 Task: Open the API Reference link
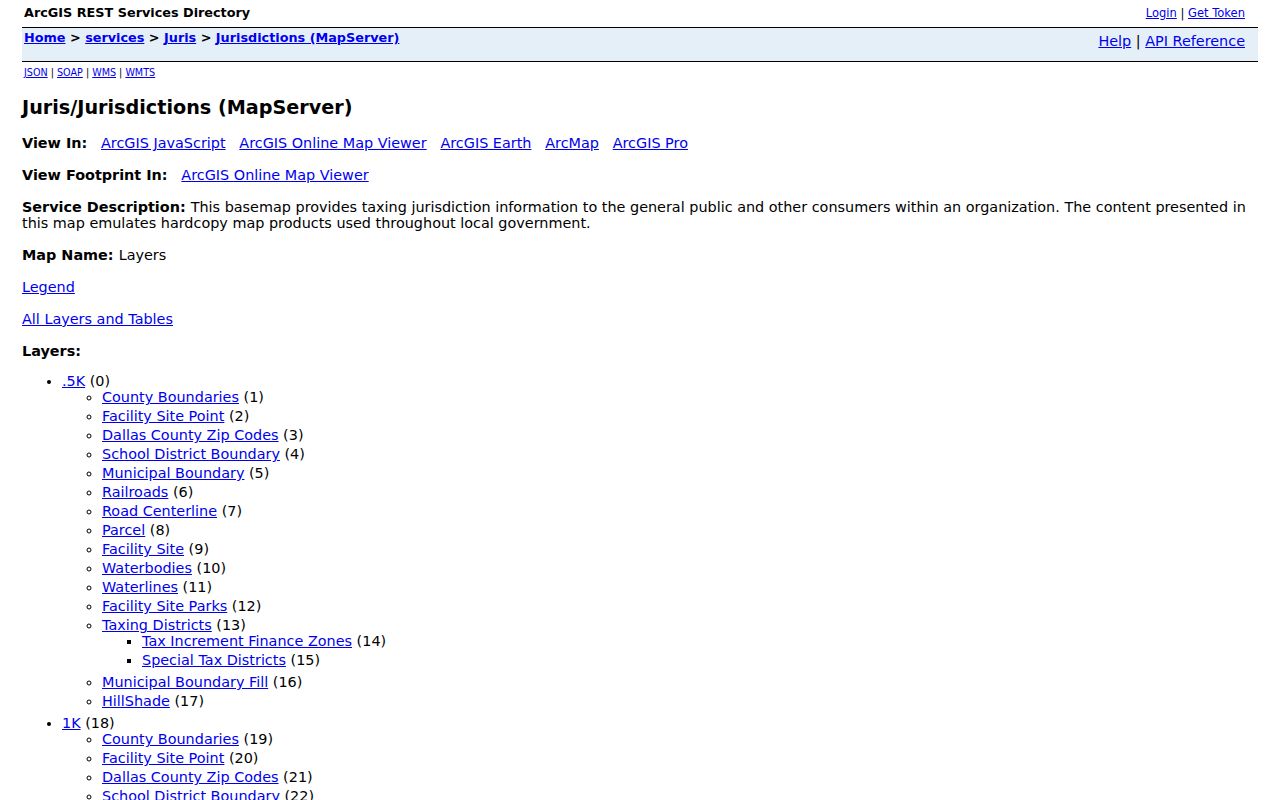point(1195,41)
